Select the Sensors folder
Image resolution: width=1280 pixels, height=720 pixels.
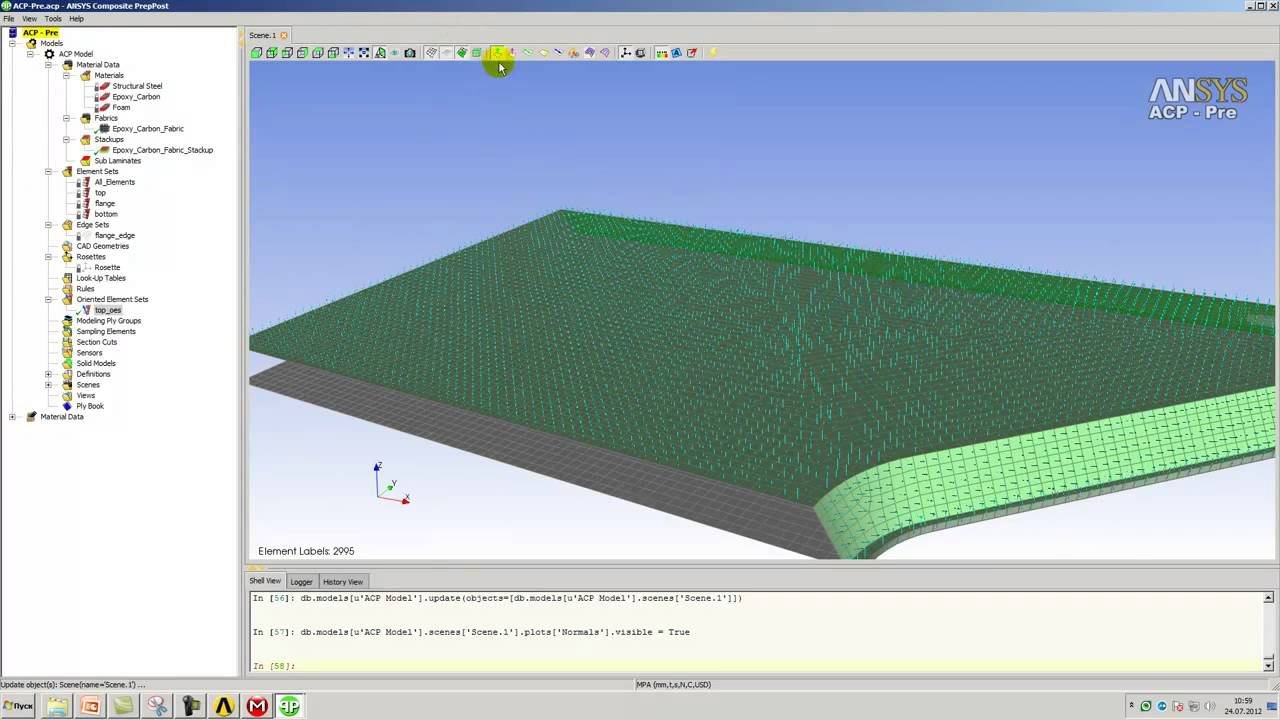coord(89,353)
